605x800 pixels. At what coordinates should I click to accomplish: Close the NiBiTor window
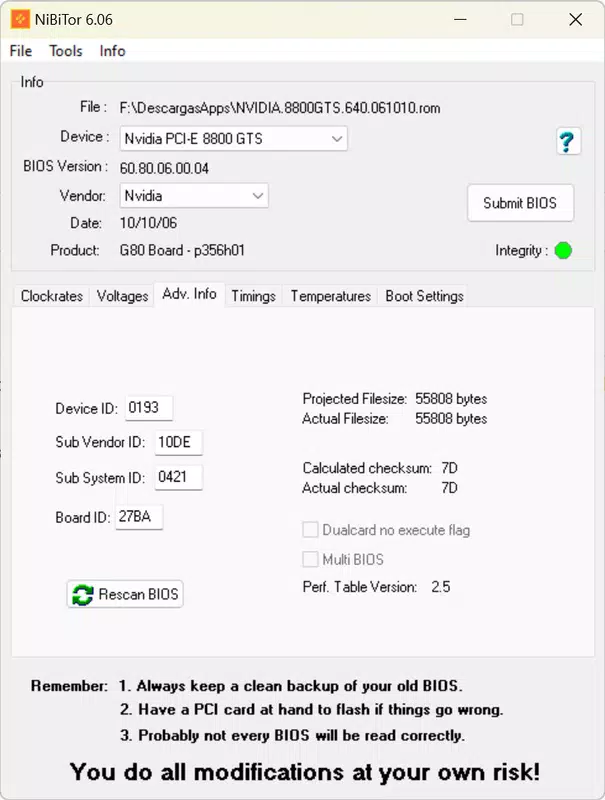(x=576, y=20)
